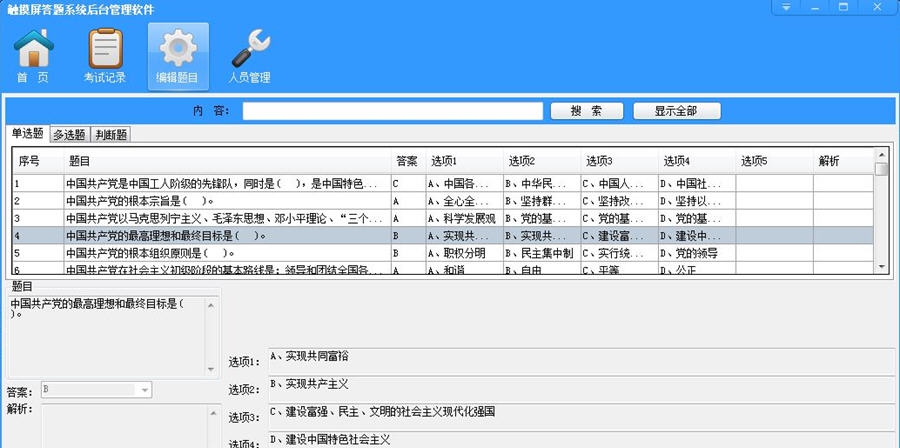
Task: Click cell B、民主集中制 in row 5
Action: [542, 253]
